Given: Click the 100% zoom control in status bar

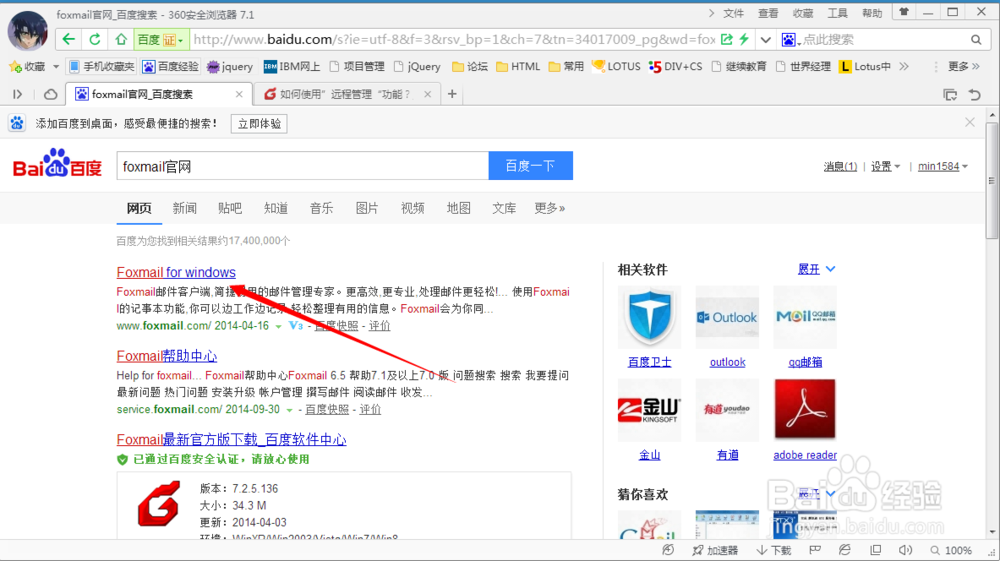Looking at the screenshot, I should click(x=951, y=550).
